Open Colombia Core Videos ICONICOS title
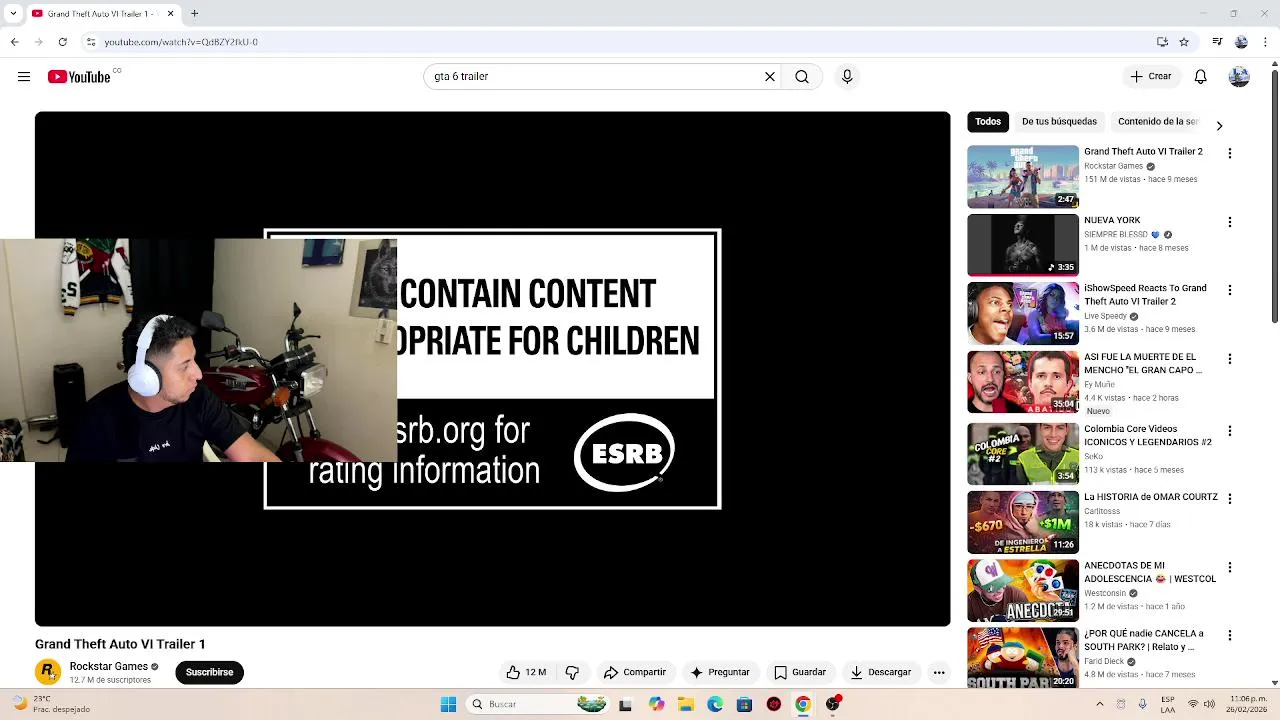Screen dimensions: 1280x720 [x=1148, y=435]
